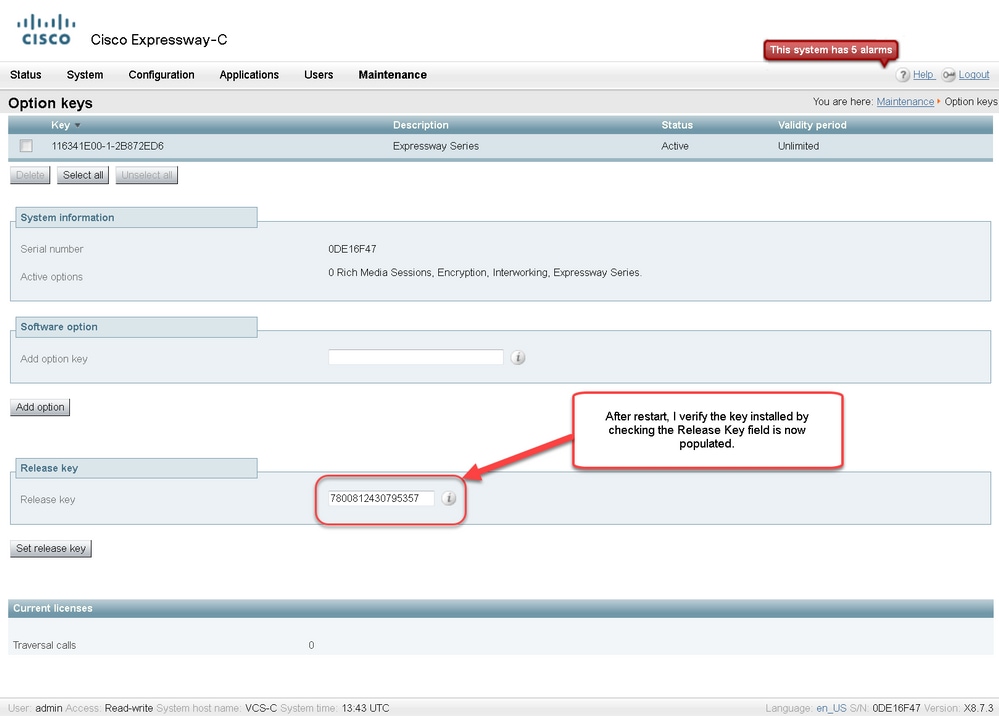Screen dimensions: 999x716
Task: Follow the Maintenance breadcrumb link
Action: (x=905, y=102)
